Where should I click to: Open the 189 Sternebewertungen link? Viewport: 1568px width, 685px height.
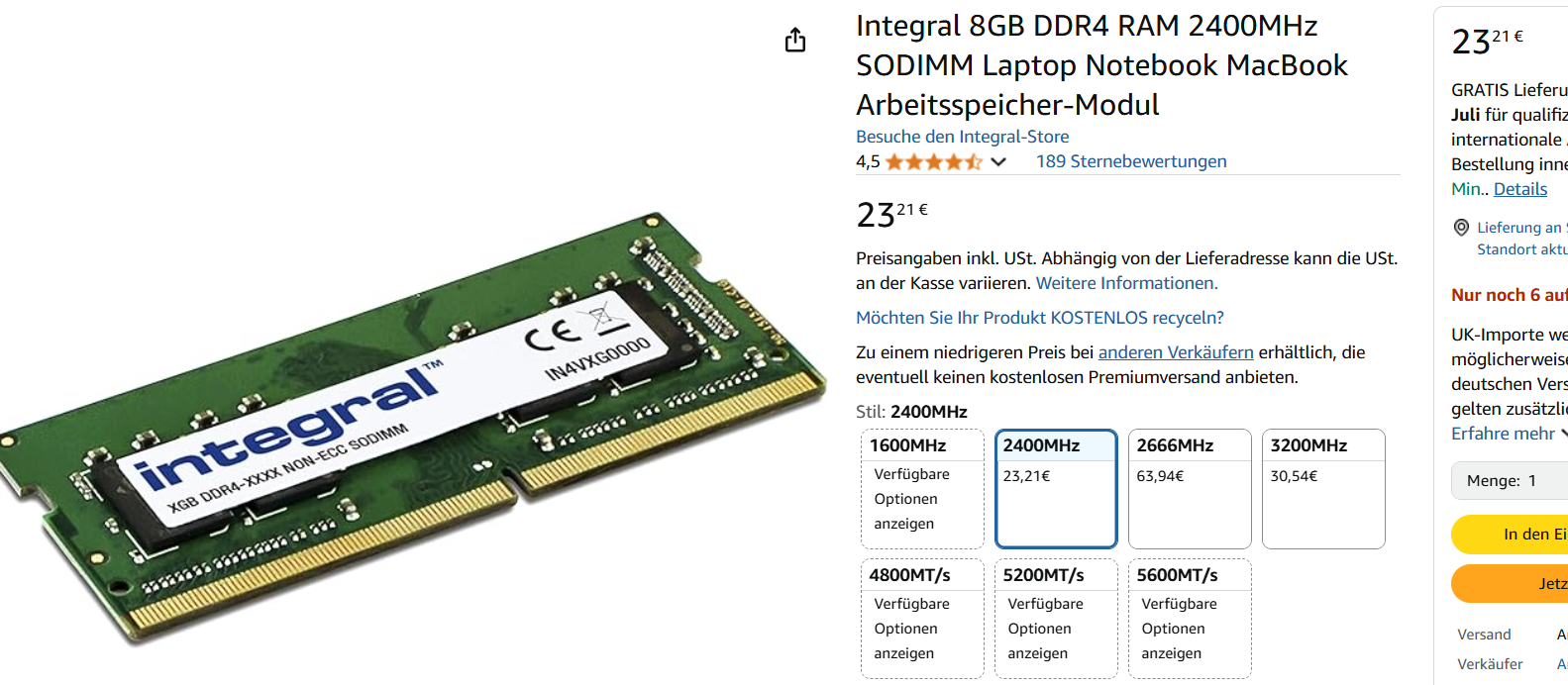click(x=1131, y=161)
